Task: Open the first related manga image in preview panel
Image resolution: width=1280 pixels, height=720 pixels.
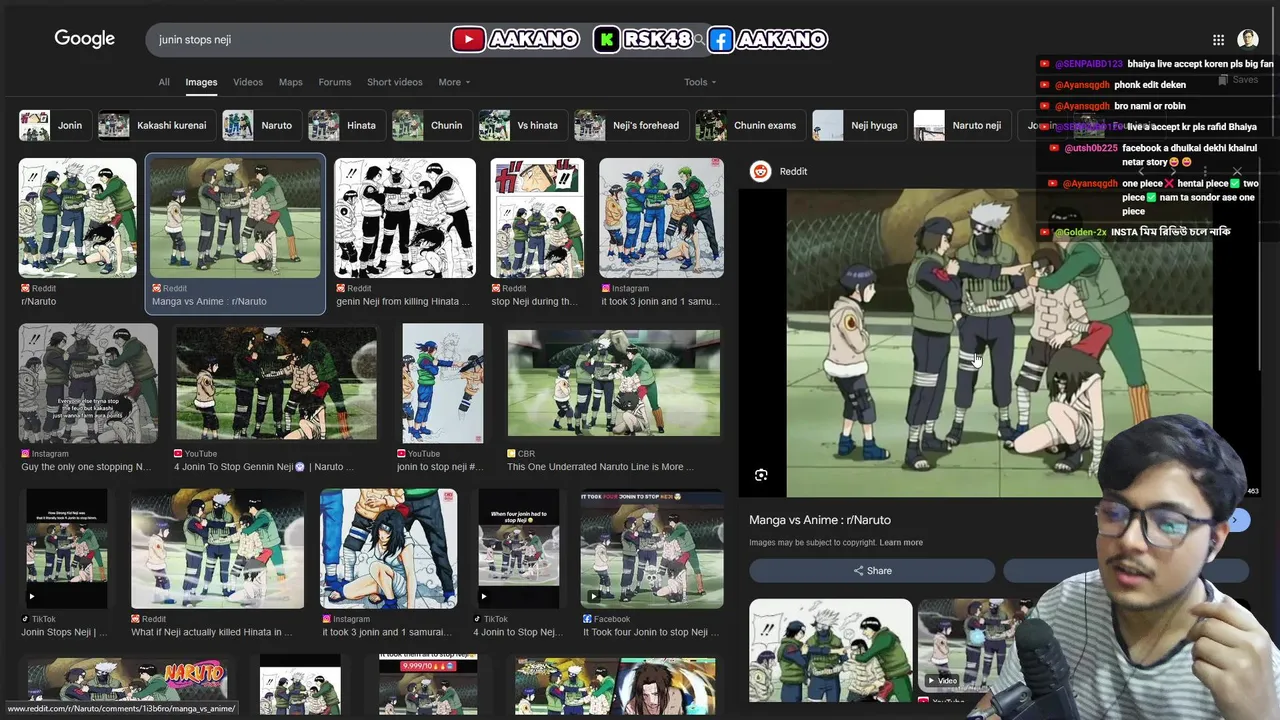Action: pos(830,650)
